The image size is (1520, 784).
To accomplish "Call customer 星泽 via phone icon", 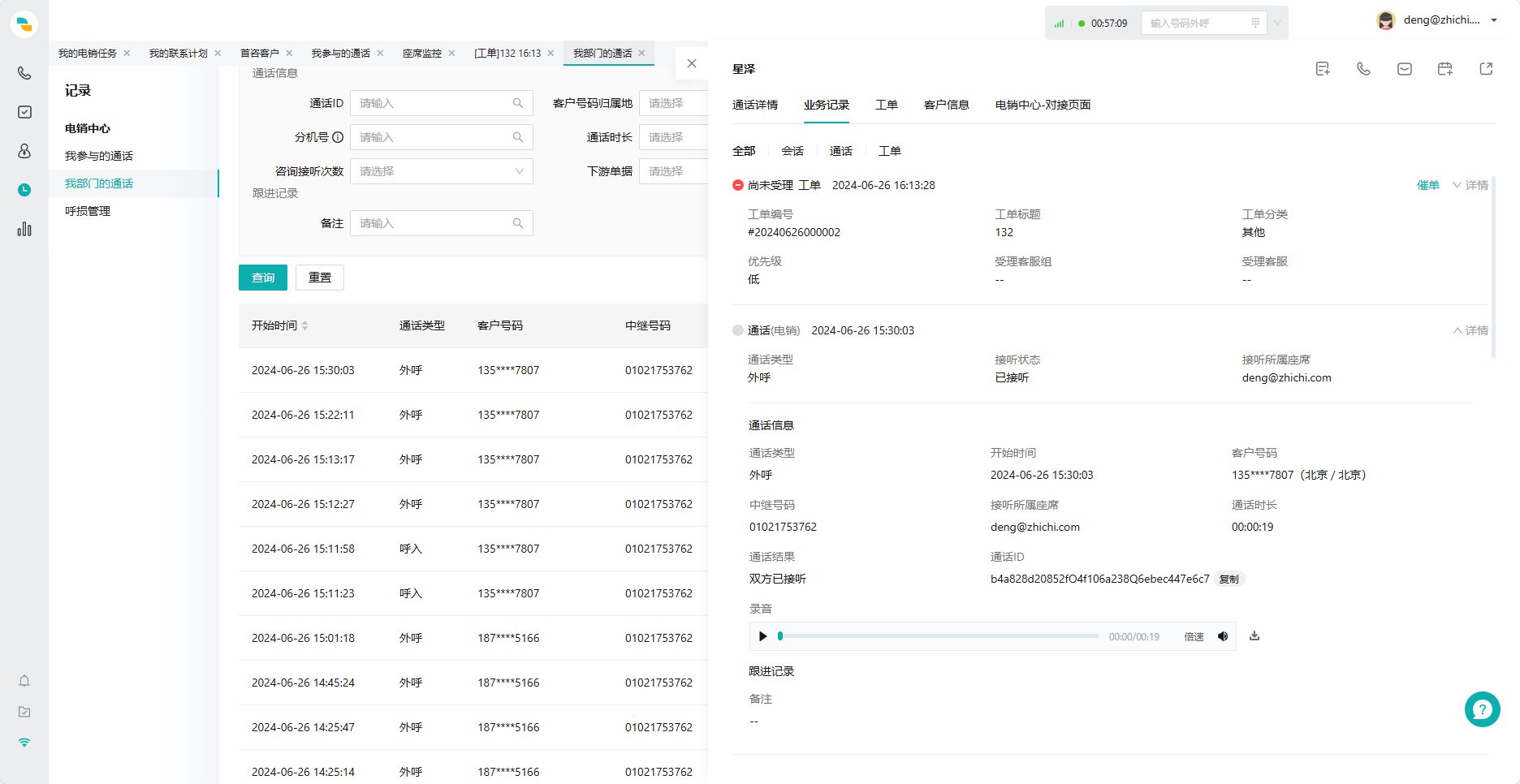I will point(1363,69).
